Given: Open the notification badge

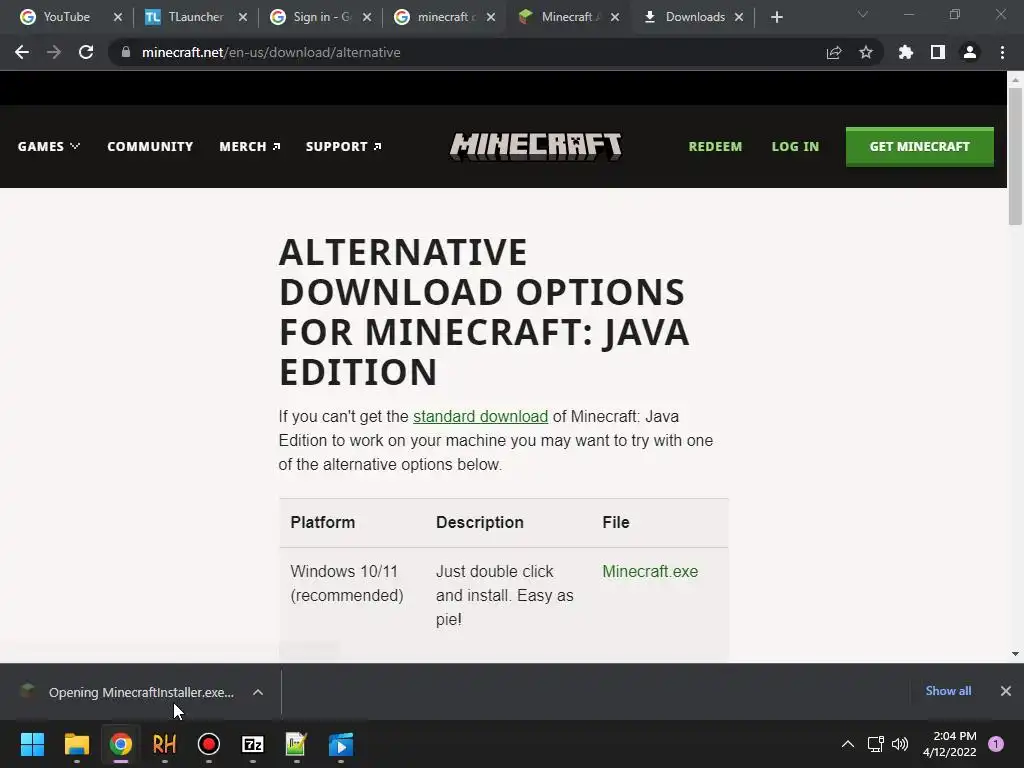Looking at the screenshot, I should coord(996,744).
